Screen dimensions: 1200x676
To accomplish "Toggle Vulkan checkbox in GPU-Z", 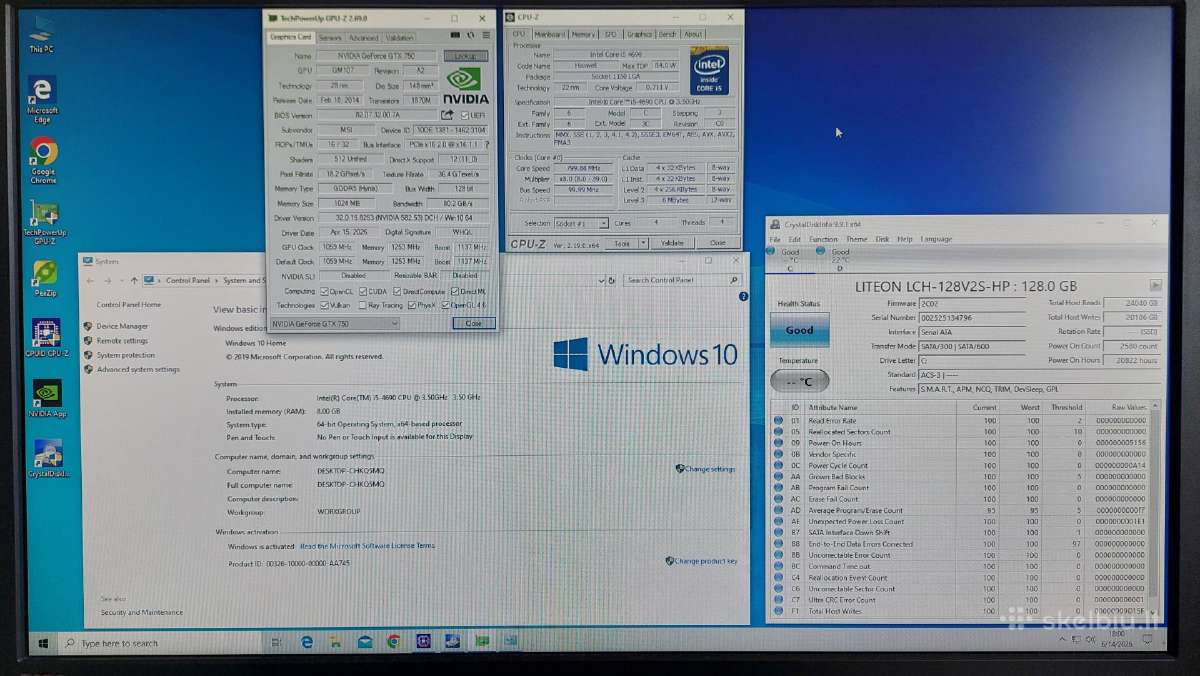I will click(x=325, y=305).
